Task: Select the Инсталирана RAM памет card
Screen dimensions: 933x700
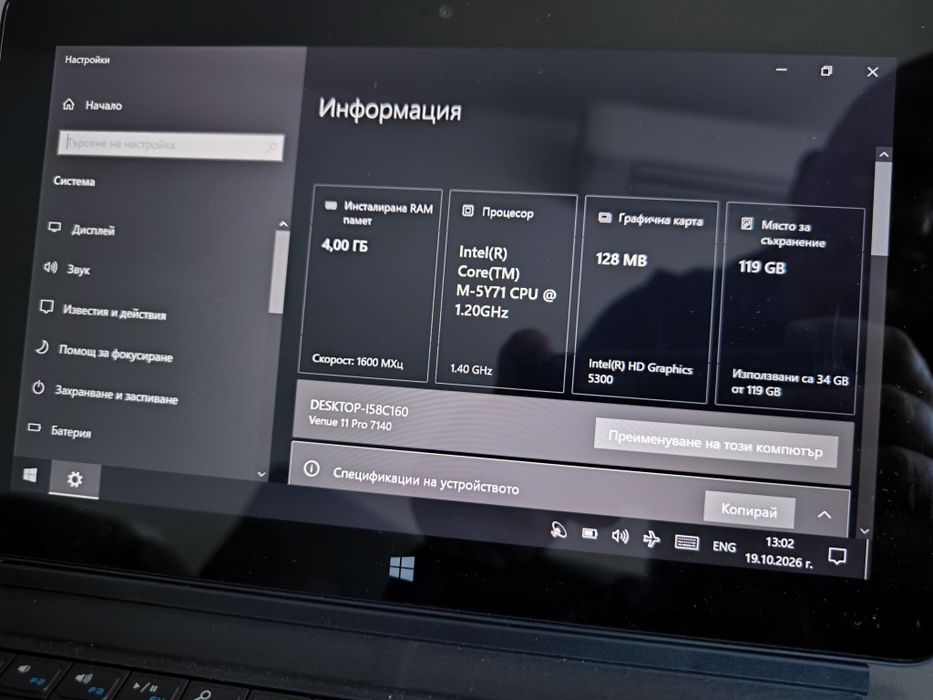Action: pyautogui.click(x=371, y=284)
